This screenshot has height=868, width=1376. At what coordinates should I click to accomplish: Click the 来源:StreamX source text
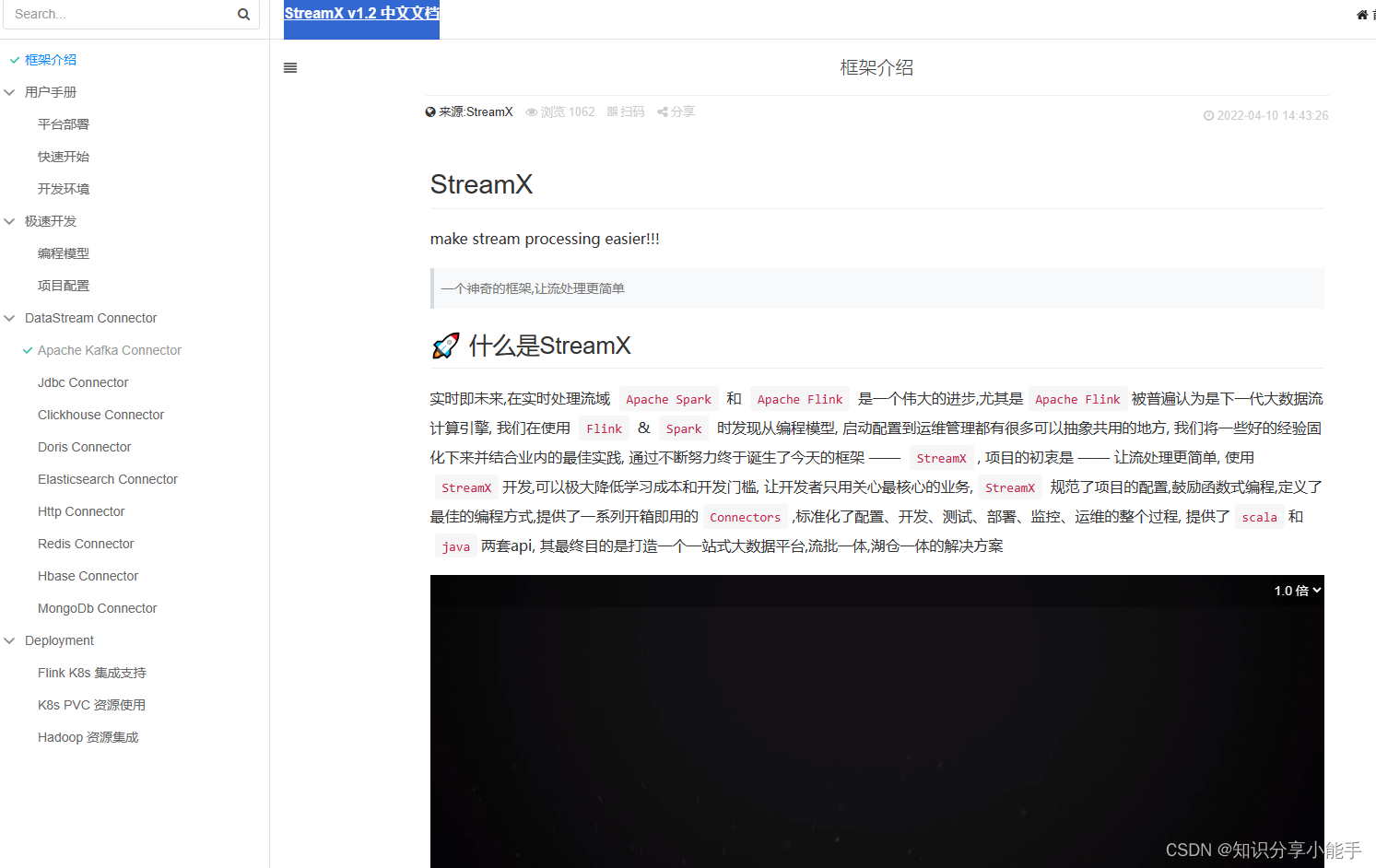(x=476, y=111)
